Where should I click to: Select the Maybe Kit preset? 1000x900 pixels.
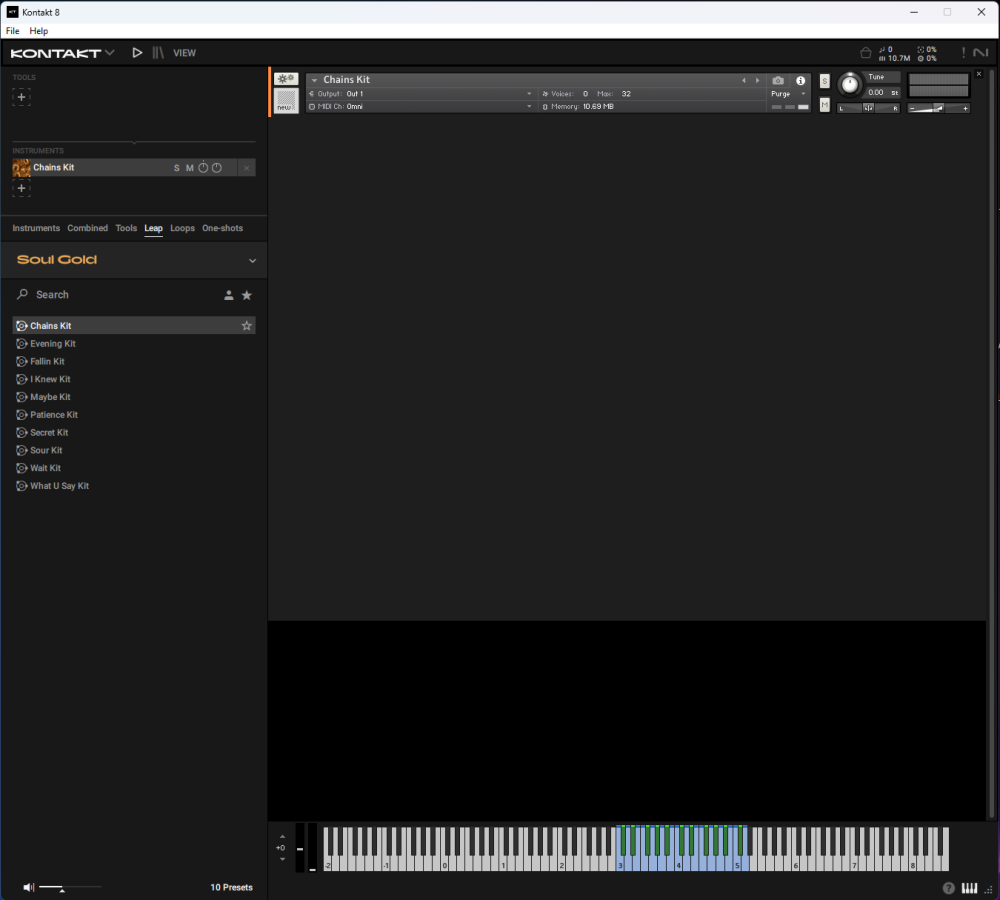pos(134,397)
